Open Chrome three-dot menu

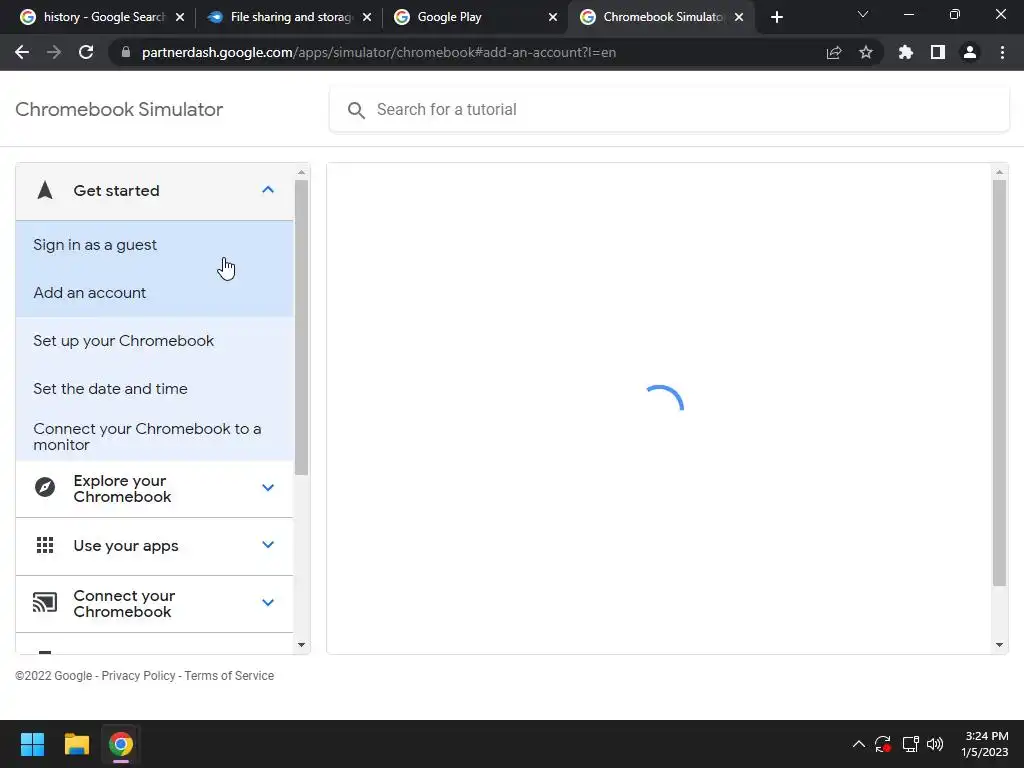coord(1002,52)
